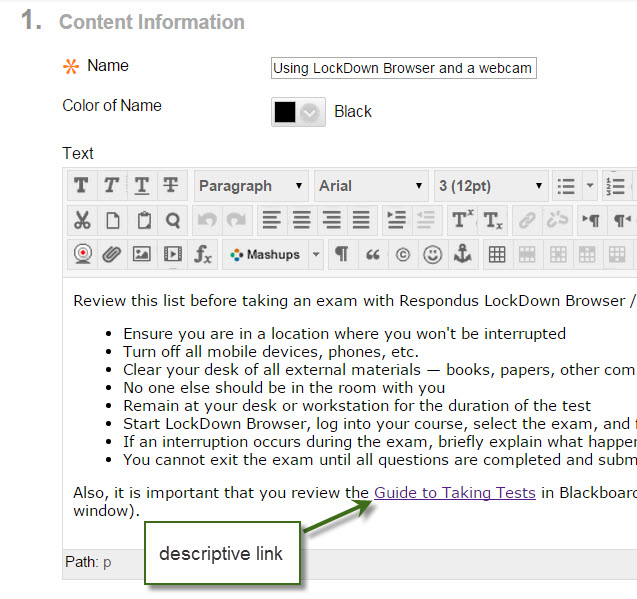Screen dimensions: 637x599
Task: Set left-to-right text direction
Action: coord(592,221)
